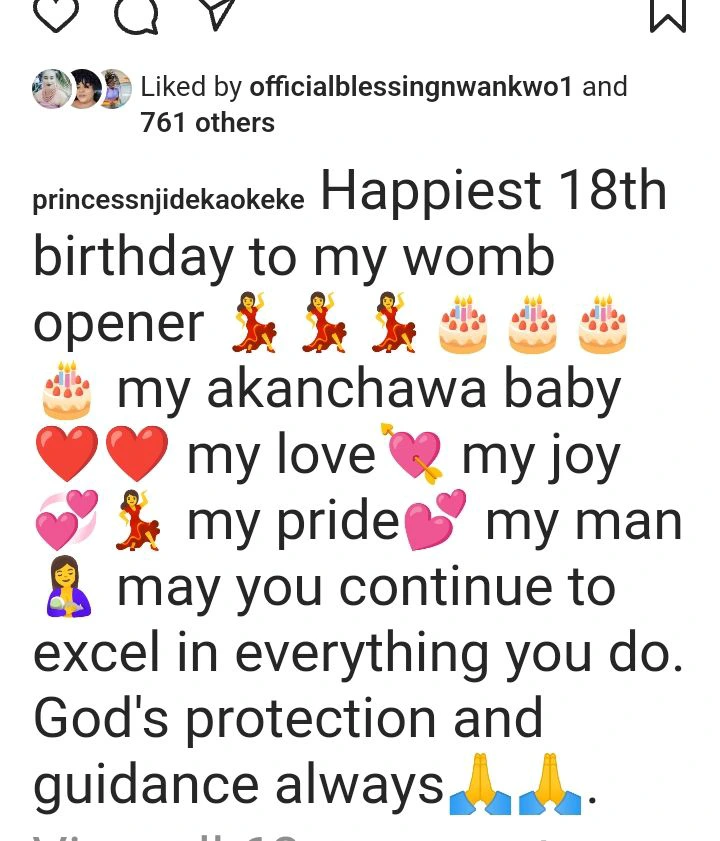
Task: Click cake emoji before 'my akanchawa'
Action: [67, 390]
